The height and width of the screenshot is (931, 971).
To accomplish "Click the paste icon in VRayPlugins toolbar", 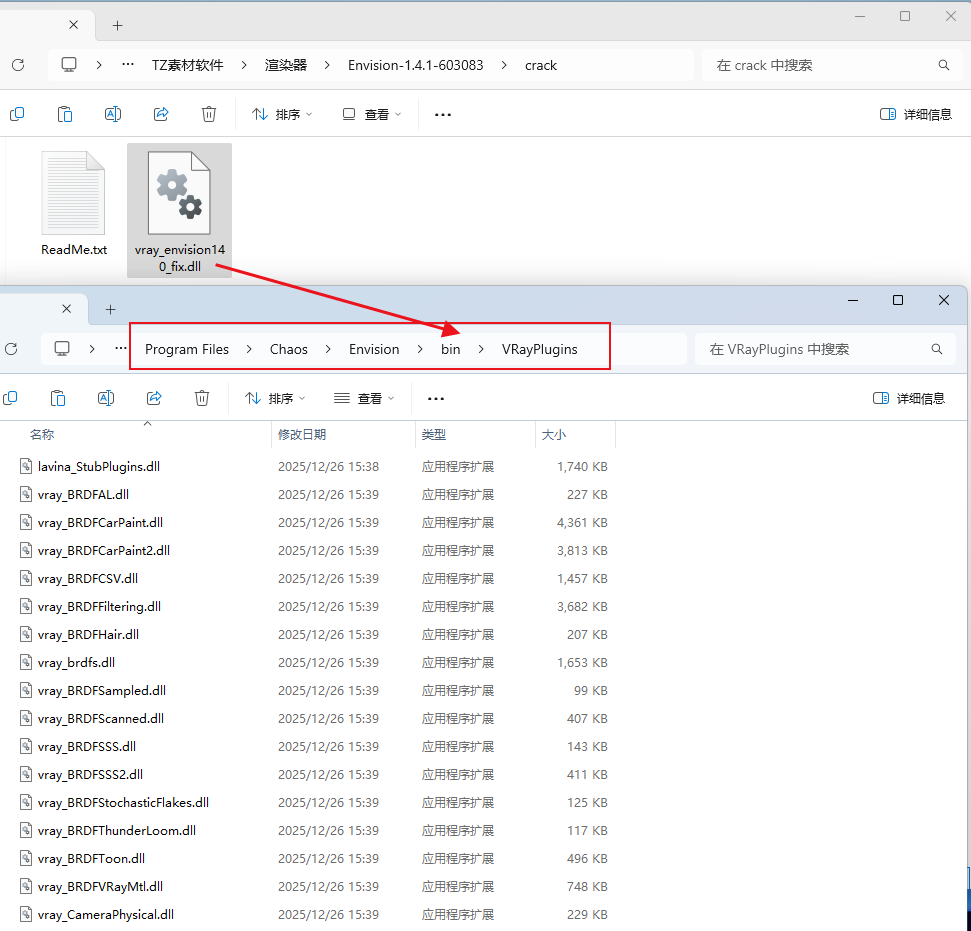I will 58,398.
